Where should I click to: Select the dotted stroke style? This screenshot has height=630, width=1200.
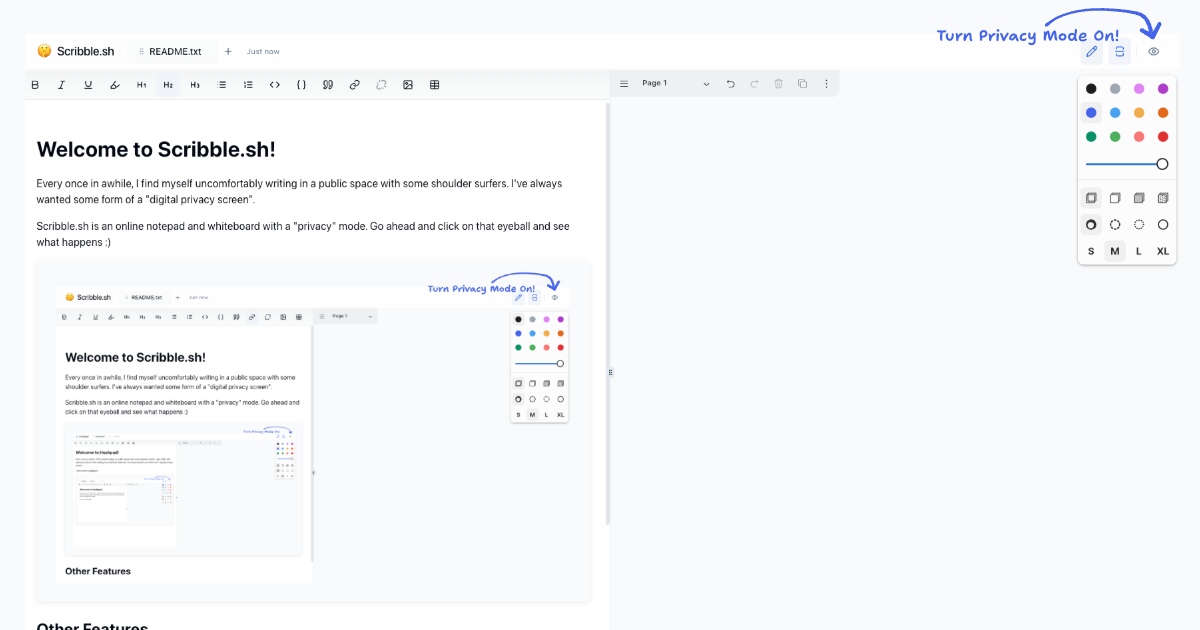[x=1139, y=225]
